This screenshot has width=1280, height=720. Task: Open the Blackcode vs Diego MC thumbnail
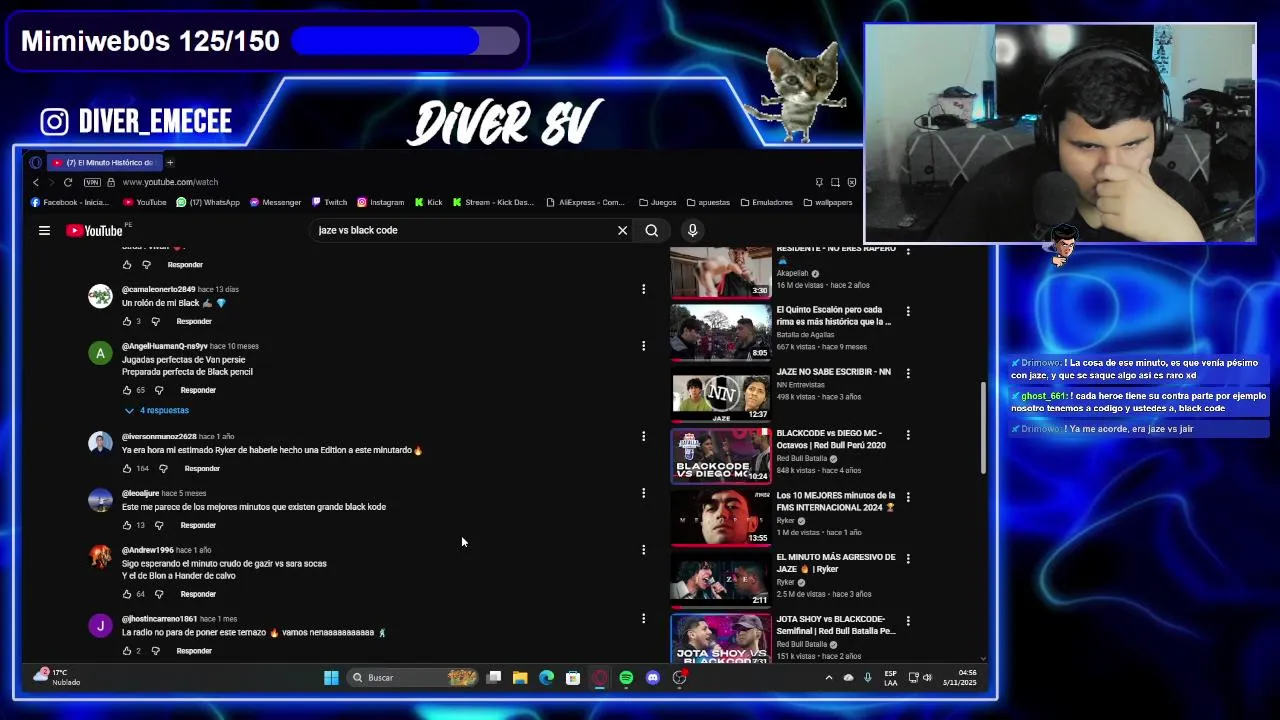click(x=721, y=458)
